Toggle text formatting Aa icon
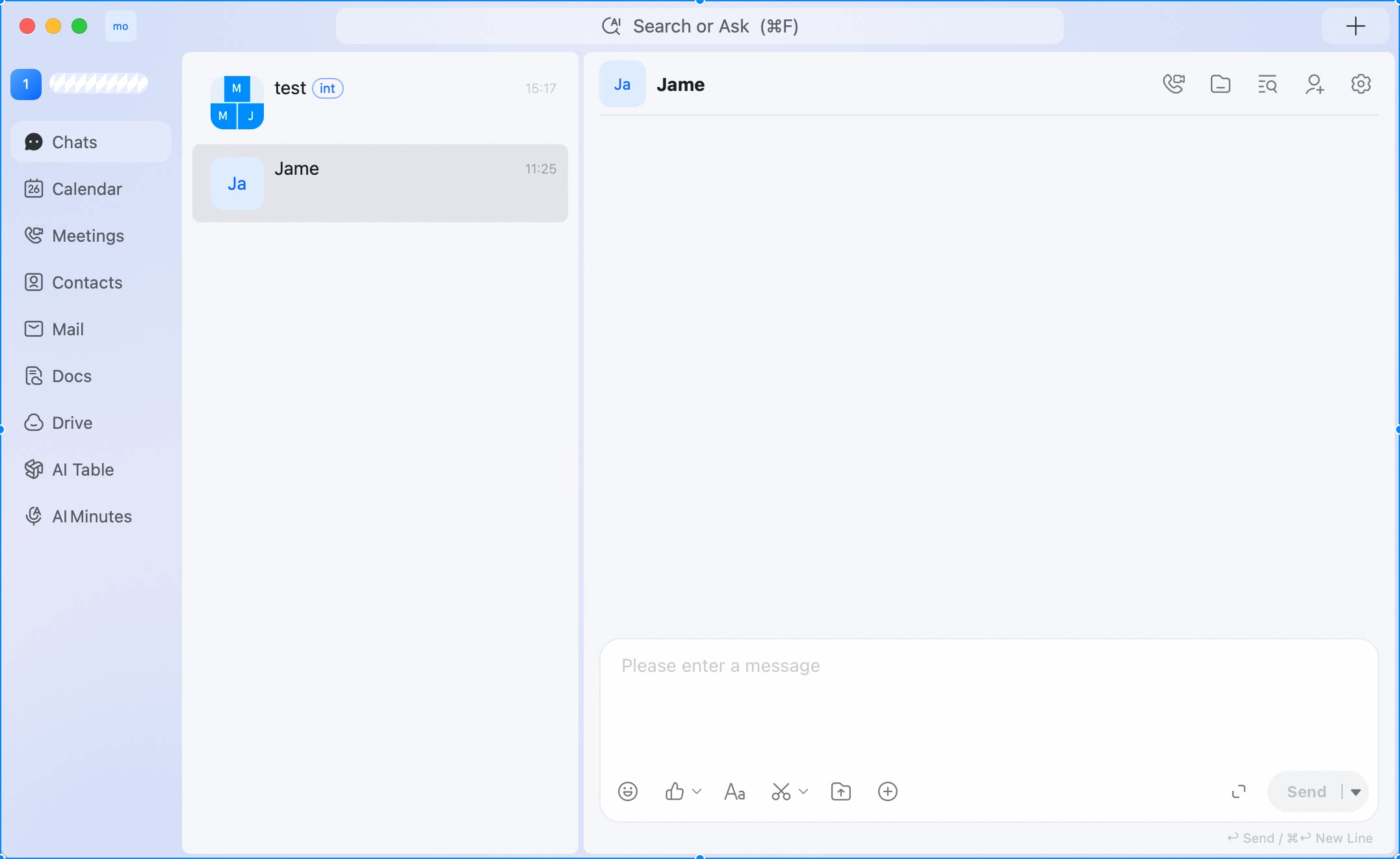Screen dimensions: 1400x859 tap(734, 791)
